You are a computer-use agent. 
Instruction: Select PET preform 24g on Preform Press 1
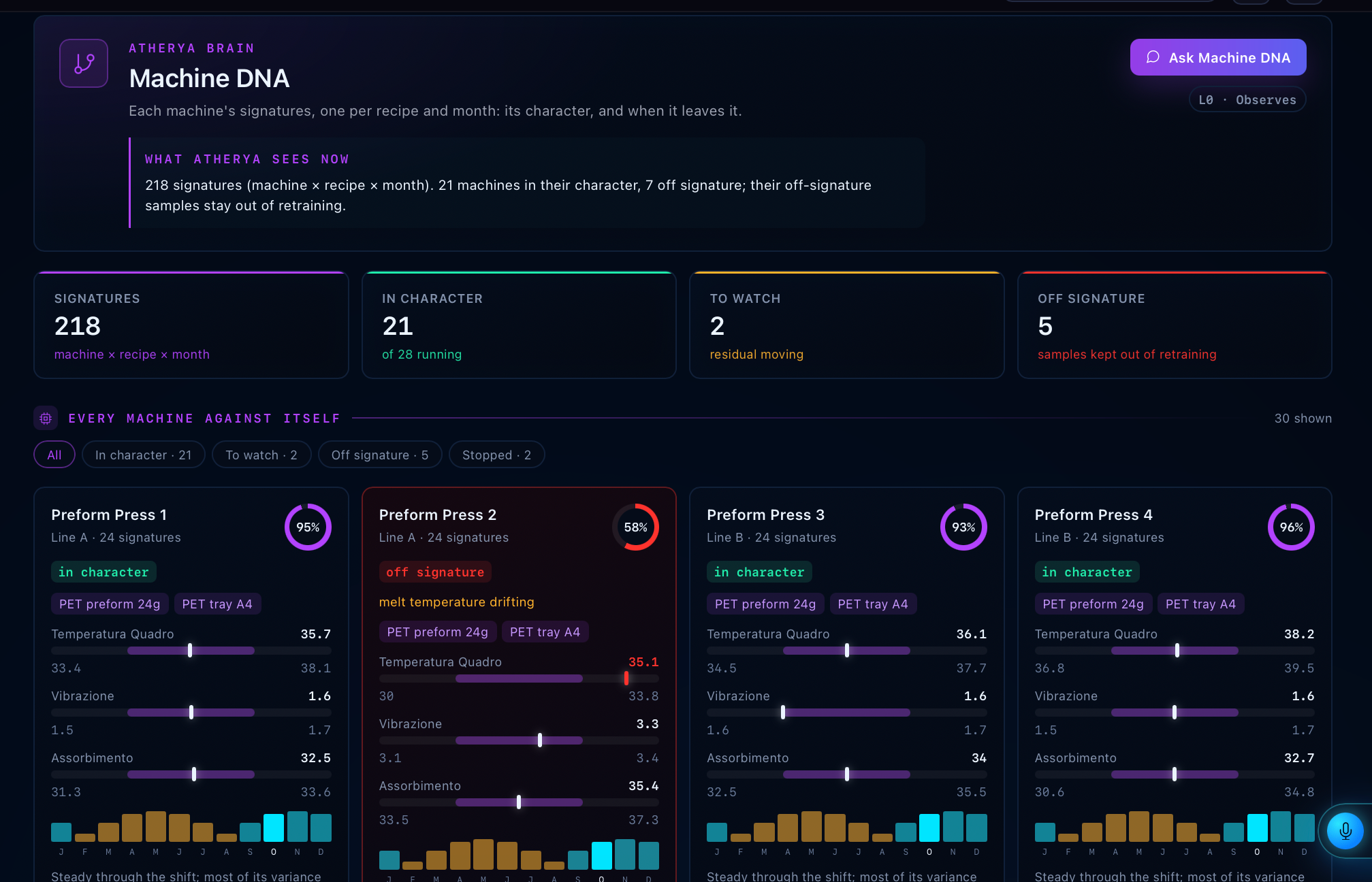(110, 604)
